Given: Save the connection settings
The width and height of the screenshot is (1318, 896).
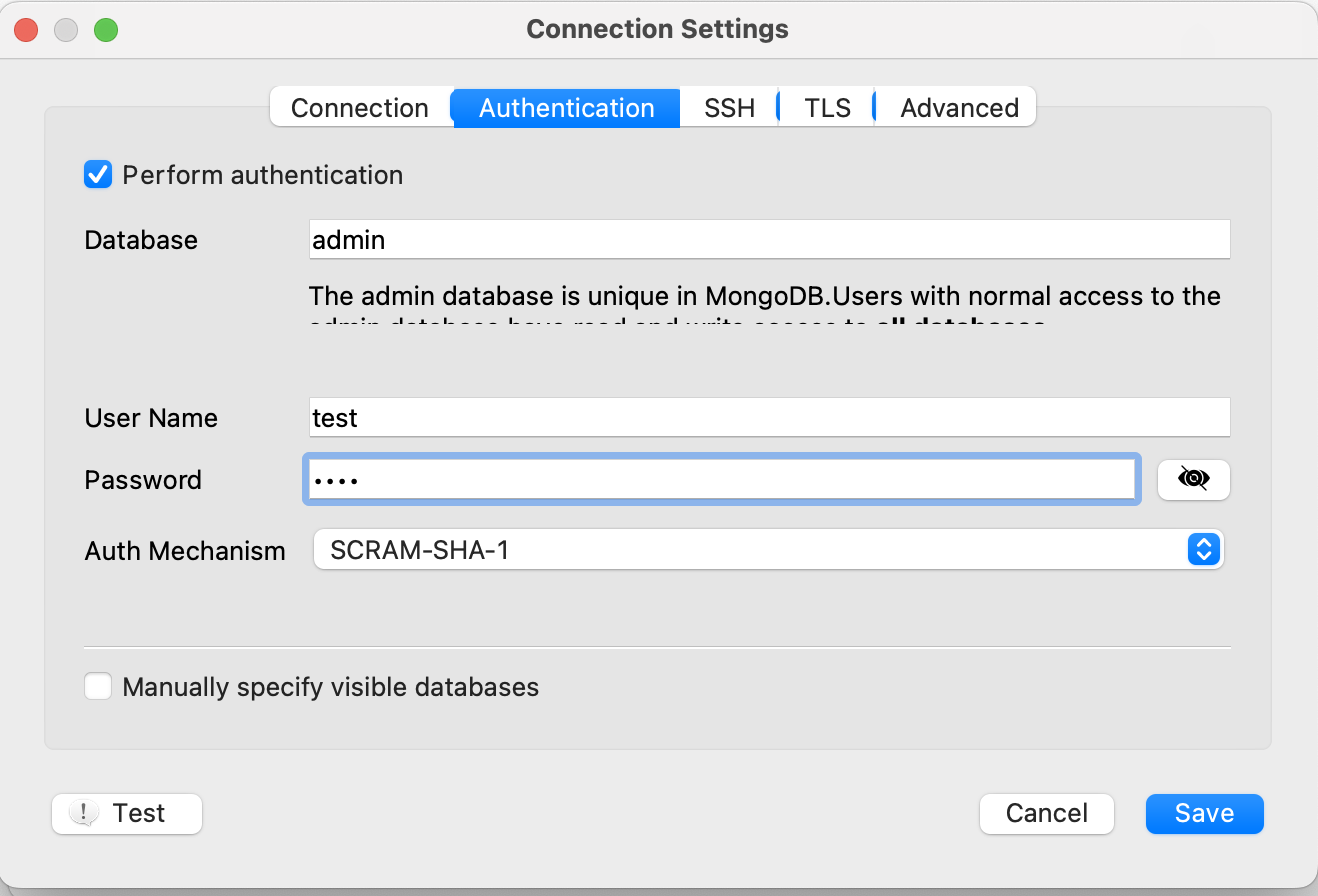Looking at the screenshot, I should (x=1204, y=814).
